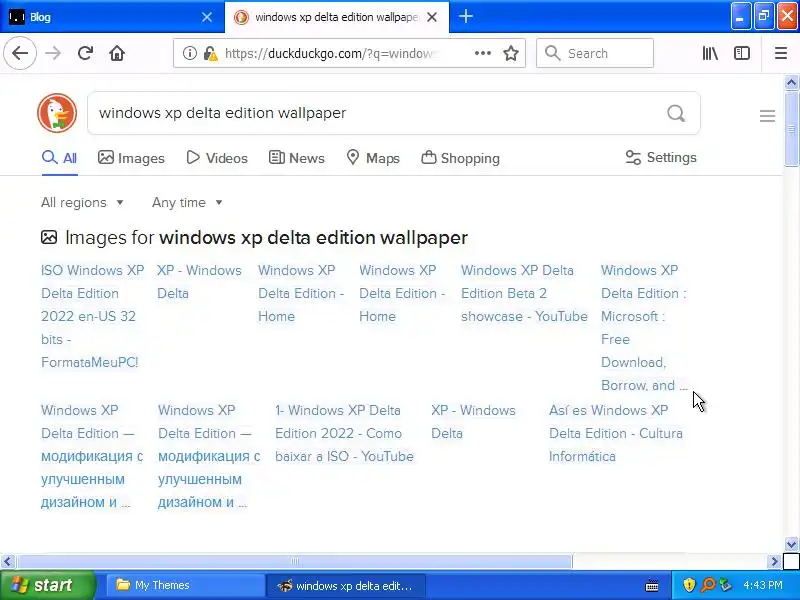Viewport: 800px width, 600px height.
Task: Open Windows XP Delta Edition Beta 2 showcase link
Action: [x=524, y=293]
